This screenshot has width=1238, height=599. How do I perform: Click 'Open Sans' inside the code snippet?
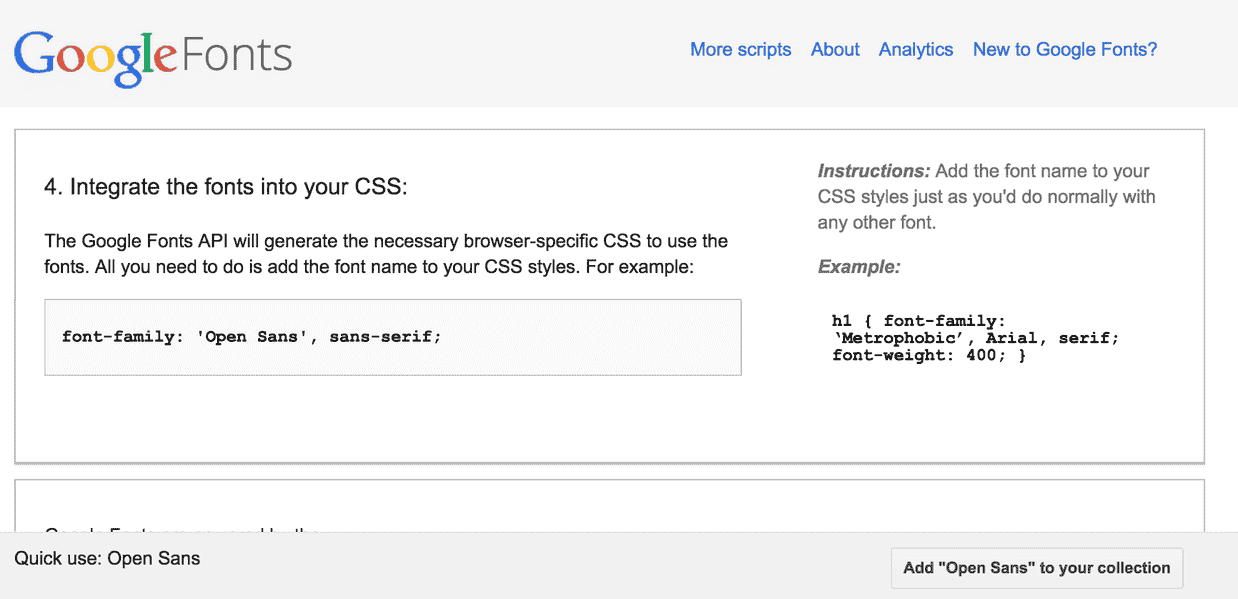pyautogui.click(x=255, y=337)
